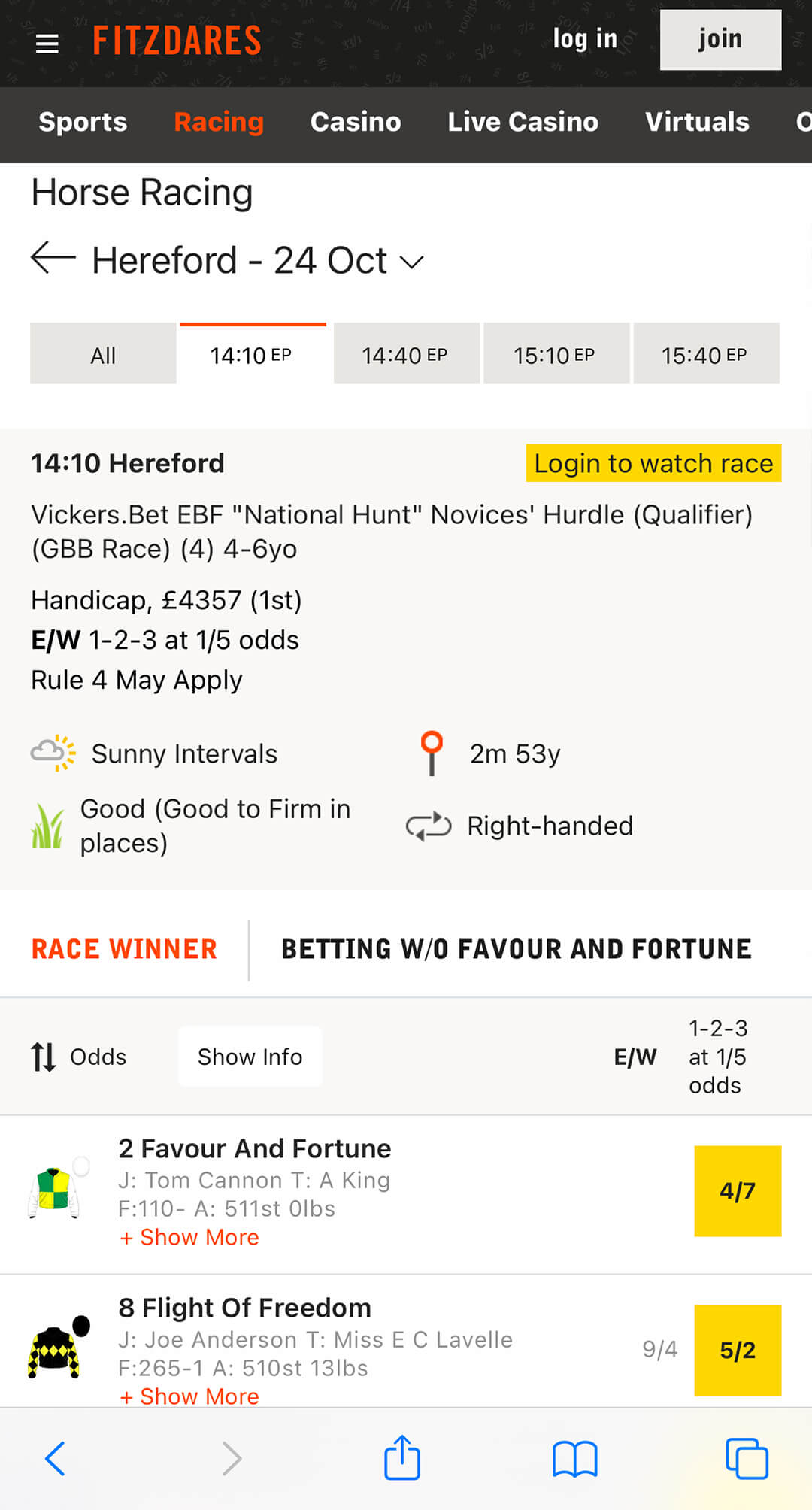Image resolution: width=812 pixels, height=1510 pixels.
Task: Open the browser bookmarks icon
Action: coord(574,1459)
